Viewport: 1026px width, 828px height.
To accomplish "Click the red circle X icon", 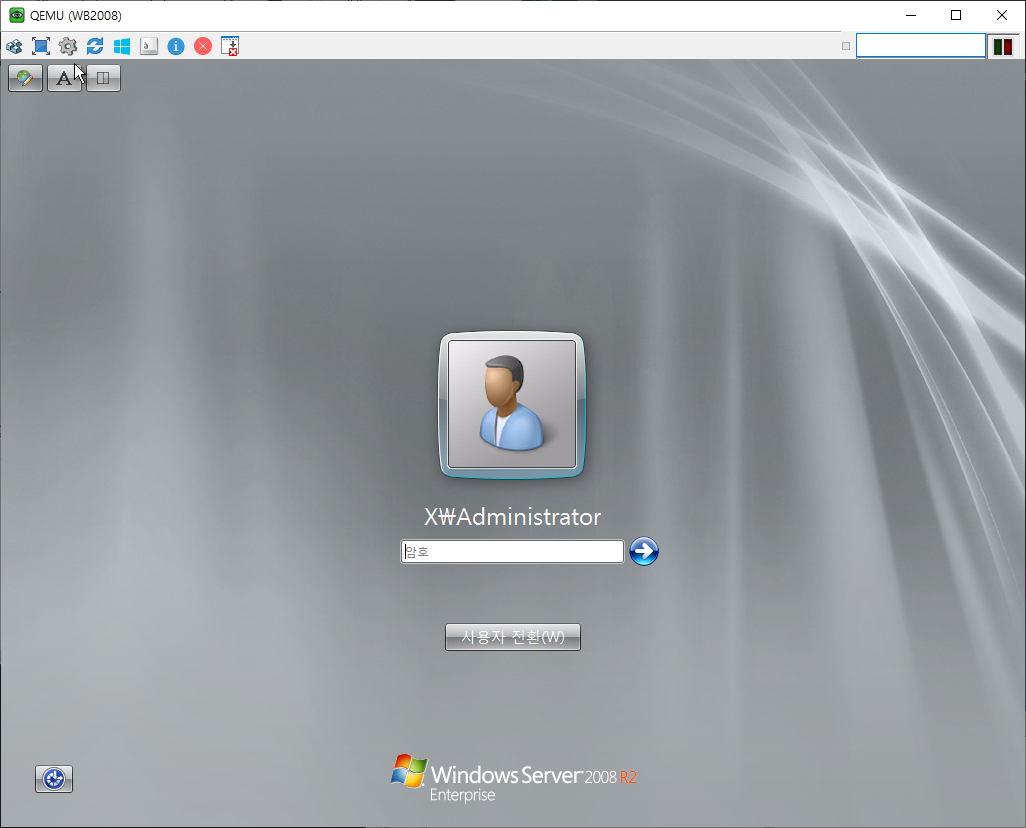I will [203, 46].
